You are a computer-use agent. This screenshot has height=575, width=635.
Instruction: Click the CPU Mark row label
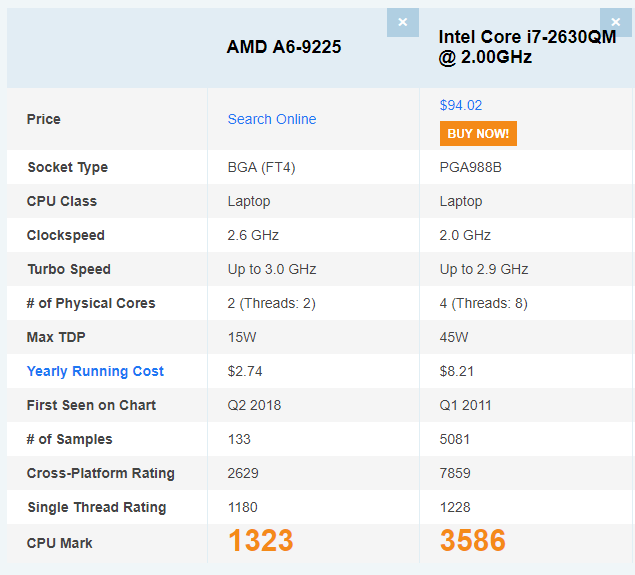pyautogui.click(x=60, y=543)
